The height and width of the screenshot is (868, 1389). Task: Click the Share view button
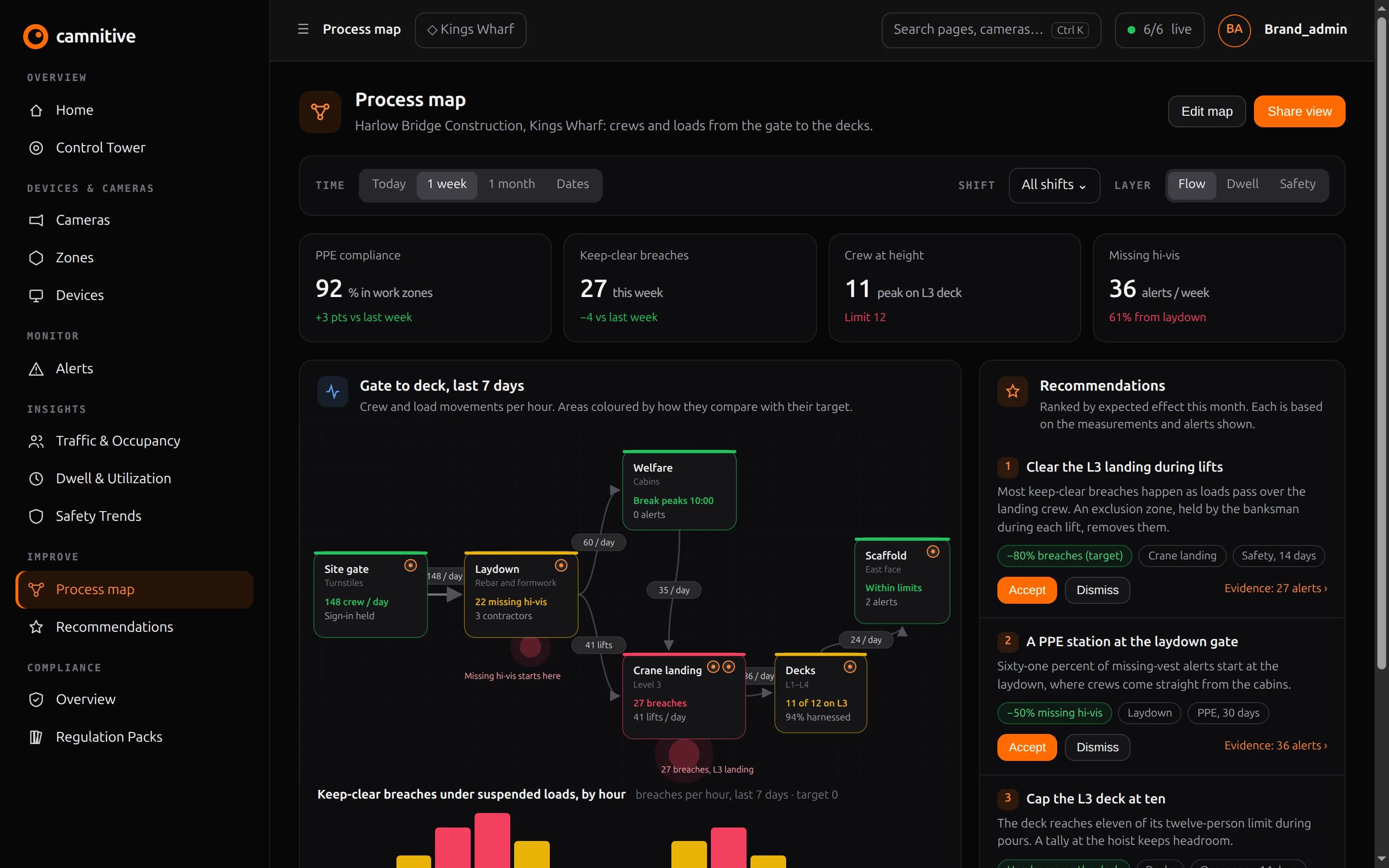pos(1299,111)
